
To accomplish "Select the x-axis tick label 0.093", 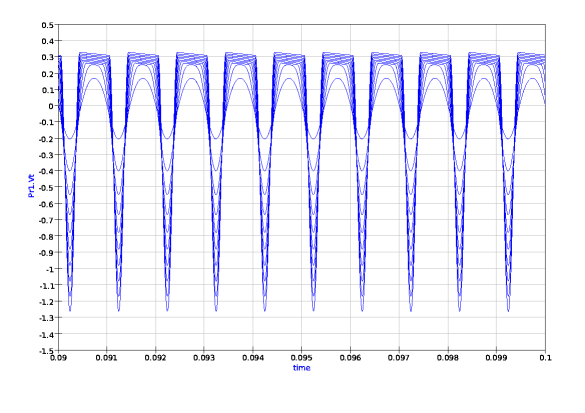I will [x=204, y=358].
